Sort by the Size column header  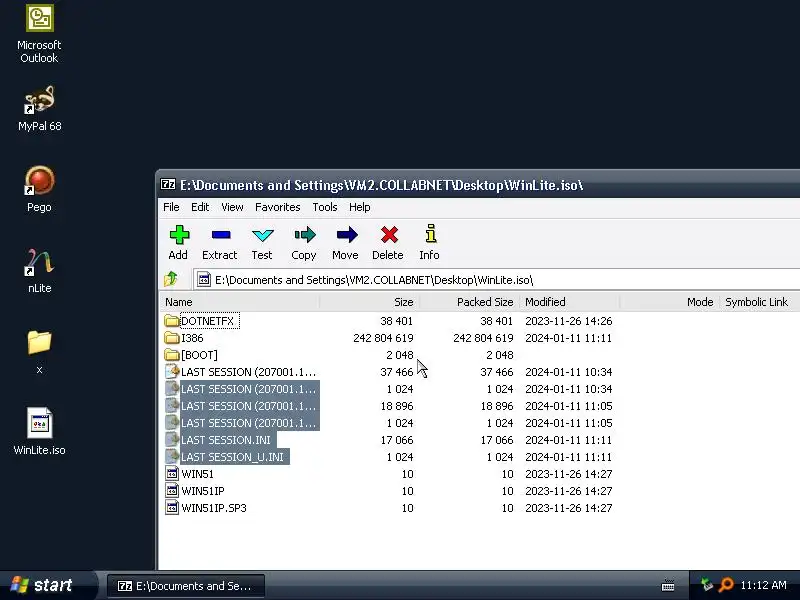click(369, 302)
